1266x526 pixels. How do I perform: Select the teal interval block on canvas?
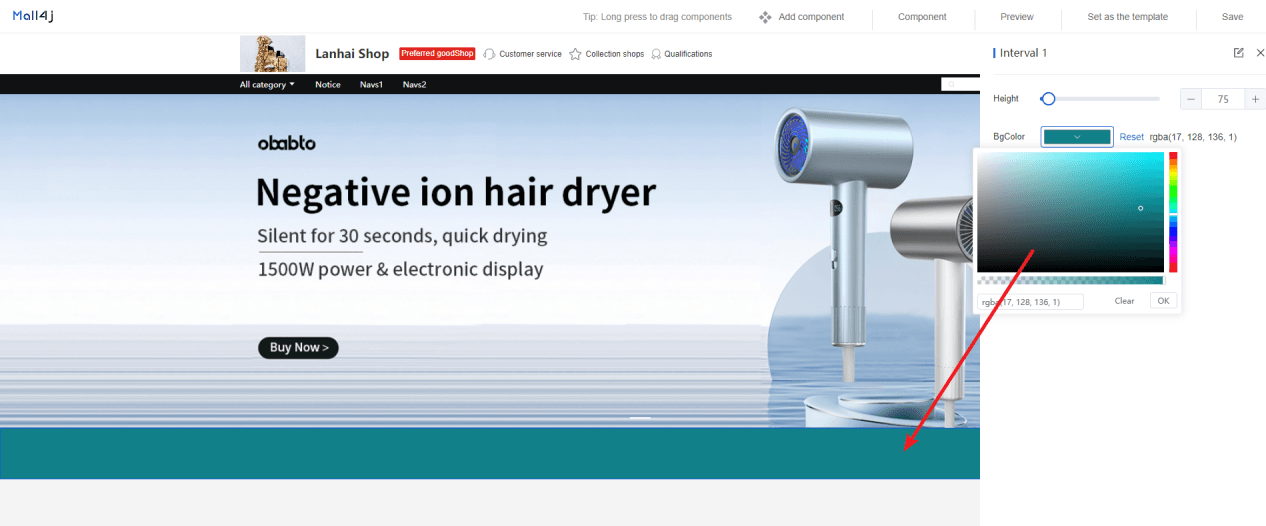(x=490, y=453)
